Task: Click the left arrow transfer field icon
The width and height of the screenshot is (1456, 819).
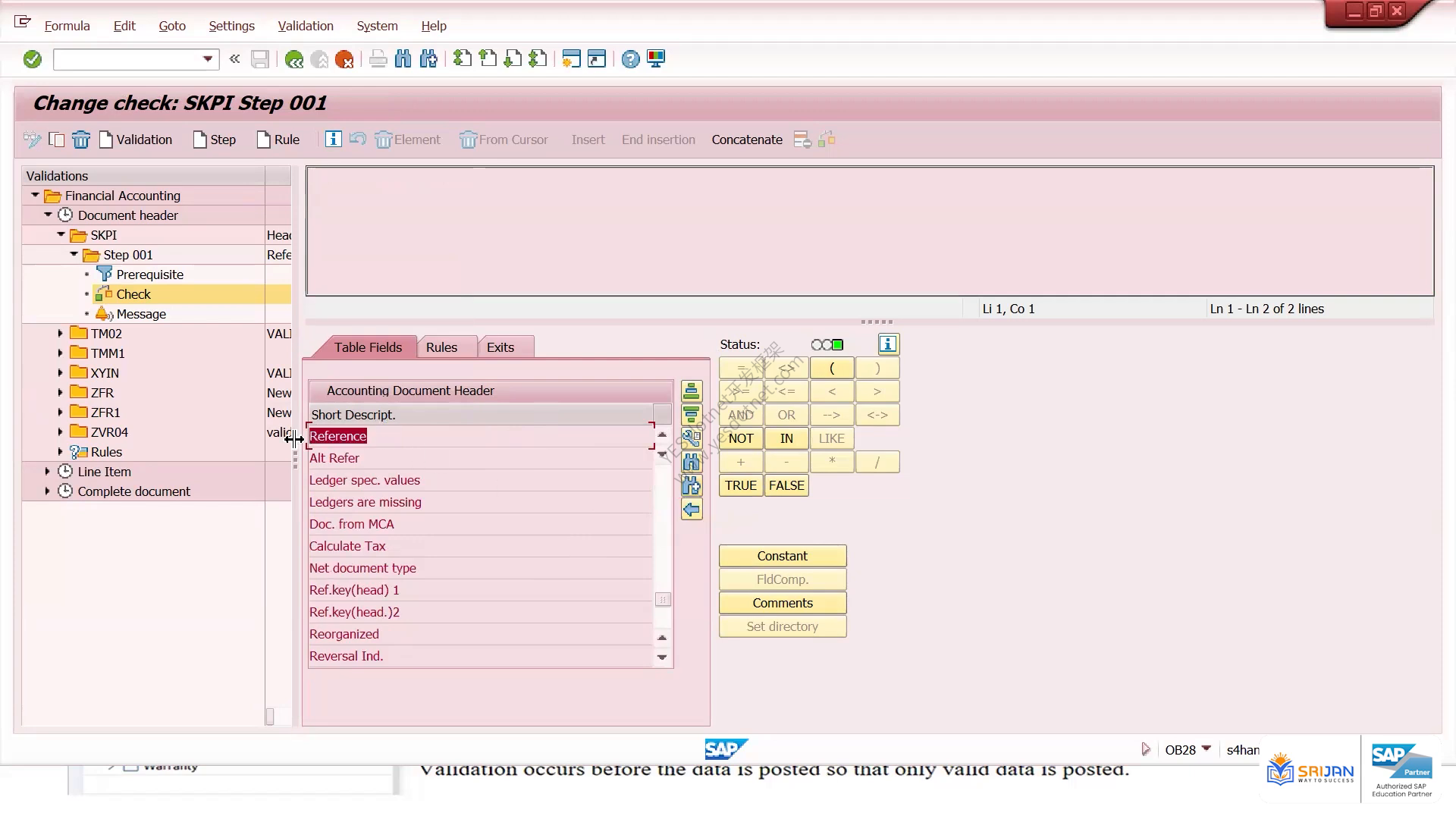Action: [x=692, y=510]
